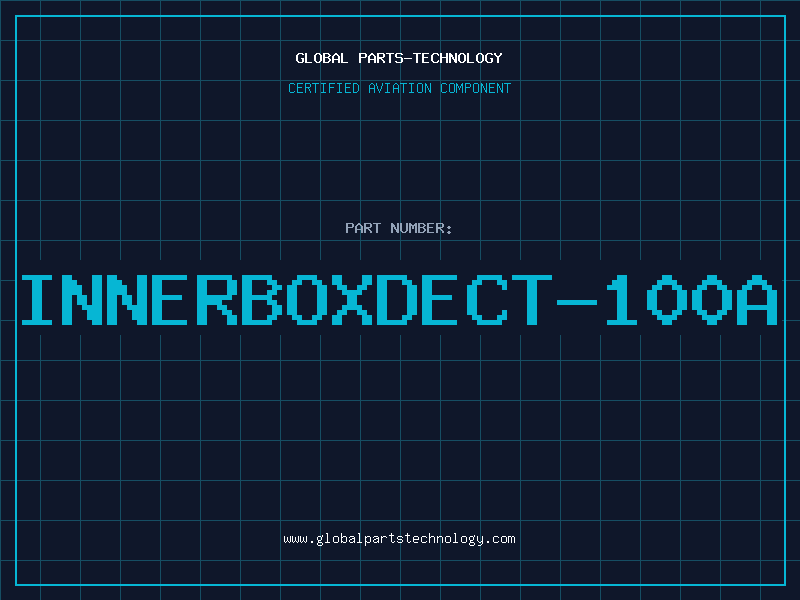Click the letter D in the part number

coord(399,299)
